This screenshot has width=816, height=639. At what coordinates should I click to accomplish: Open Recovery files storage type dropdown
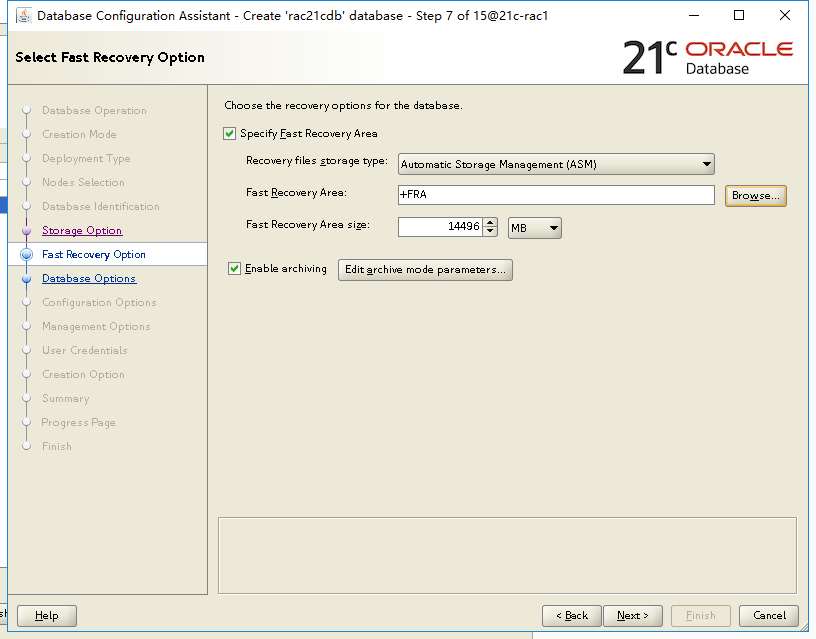[556, 164]
